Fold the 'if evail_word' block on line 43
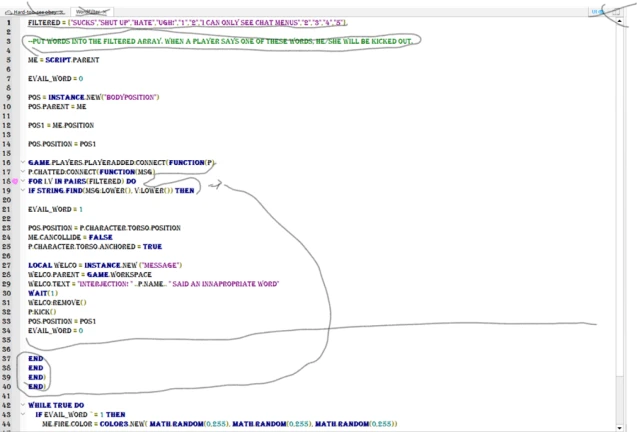 (x=21, y=414)
